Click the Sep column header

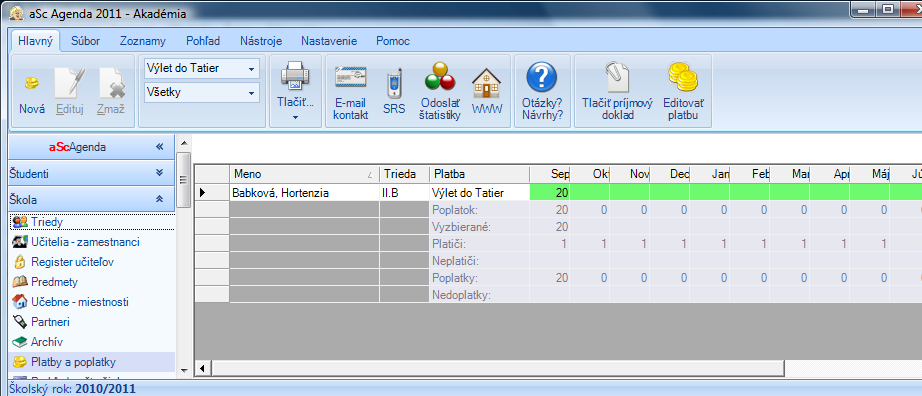click(x=550, y=174)
